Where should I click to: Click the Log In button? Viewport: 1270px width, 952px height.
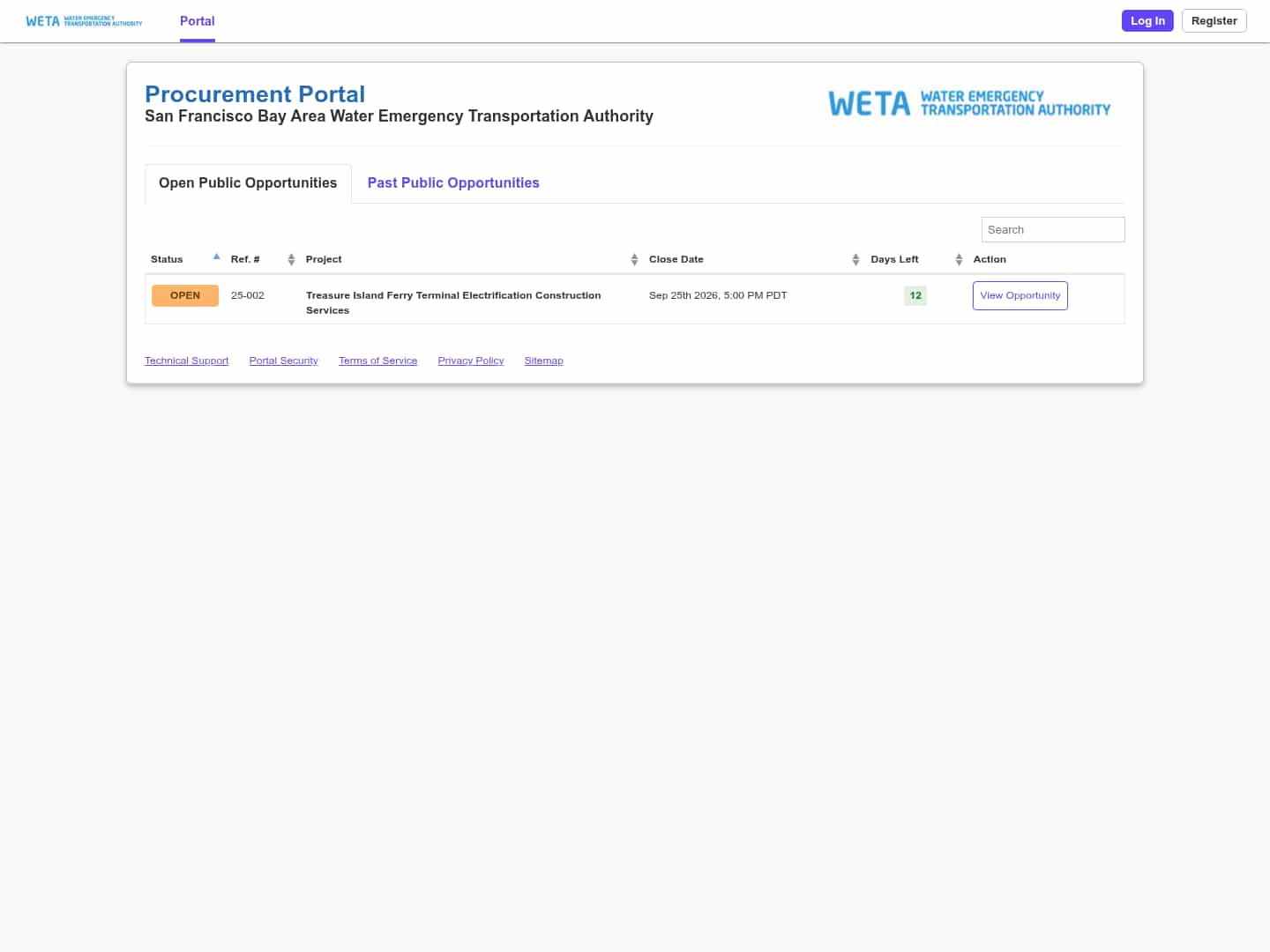1147,21
